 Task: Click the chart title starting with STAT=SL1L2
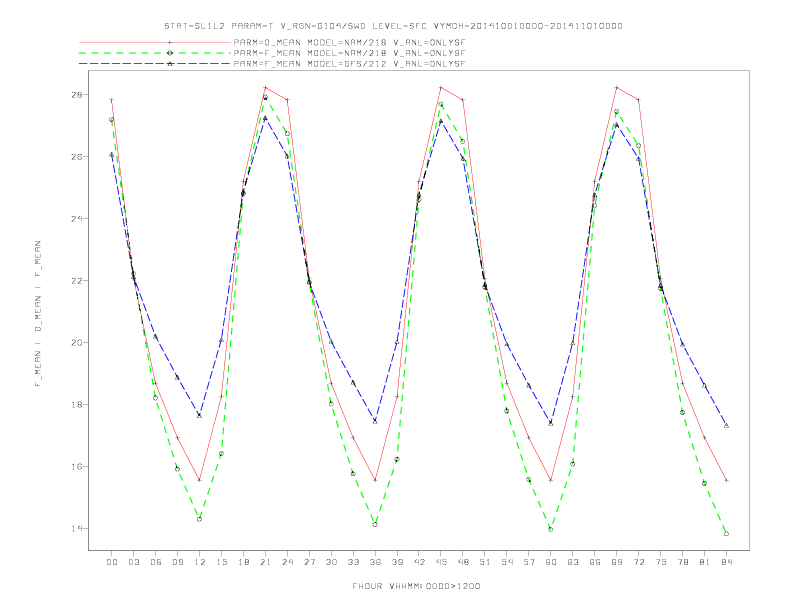point(393,26)
